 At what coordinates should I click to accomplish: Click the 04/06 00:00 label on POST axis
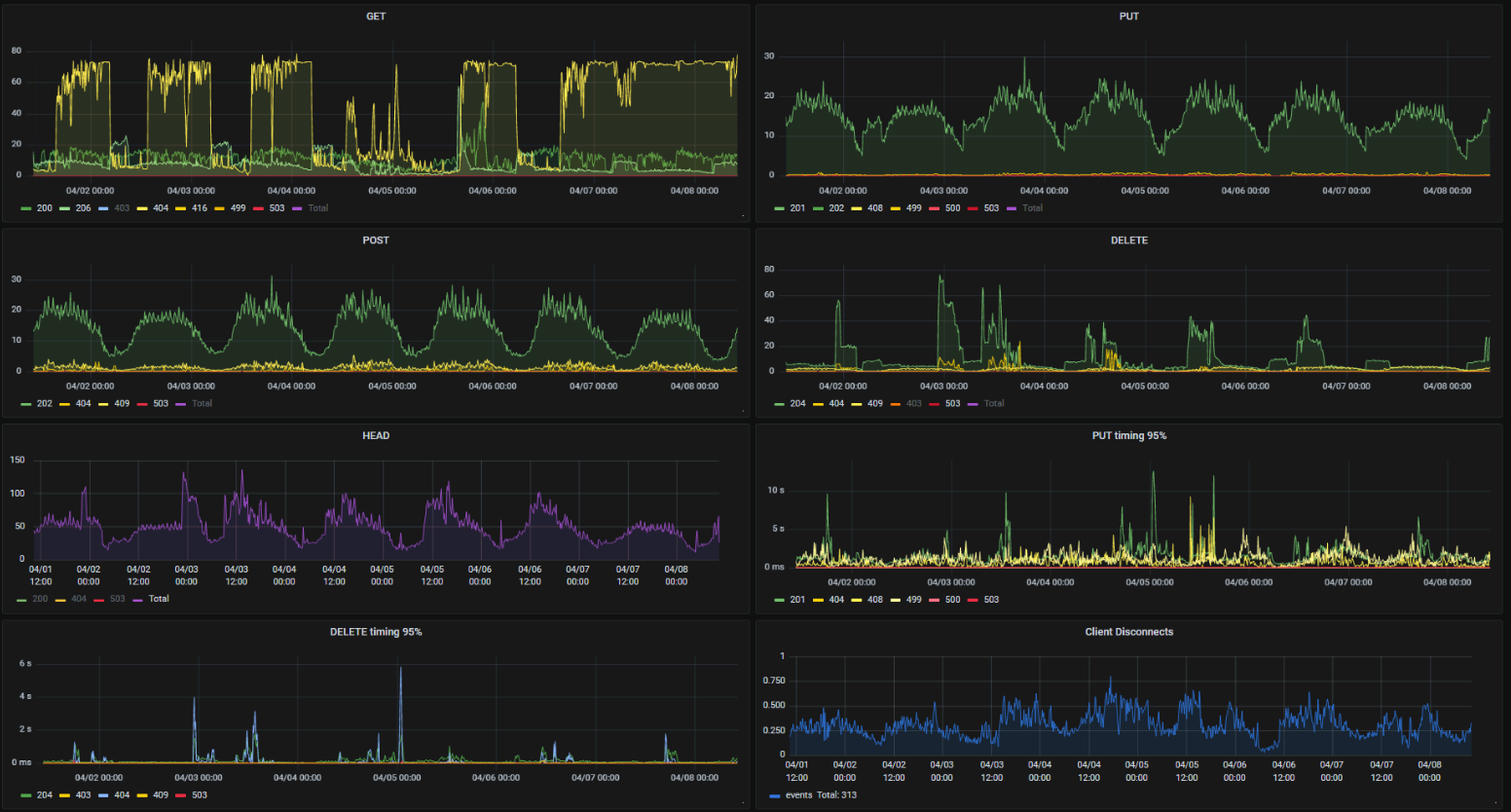click(x=493, y=387)
